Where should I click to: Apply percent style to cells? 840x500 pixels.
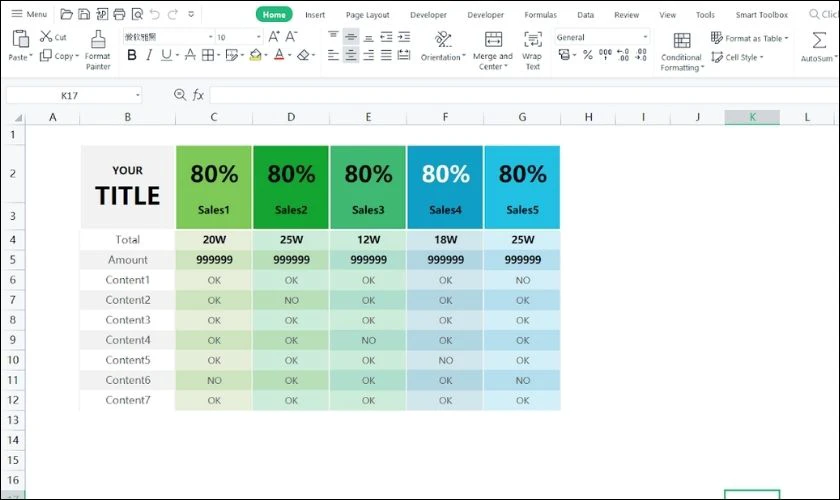[x=588, y=55]
